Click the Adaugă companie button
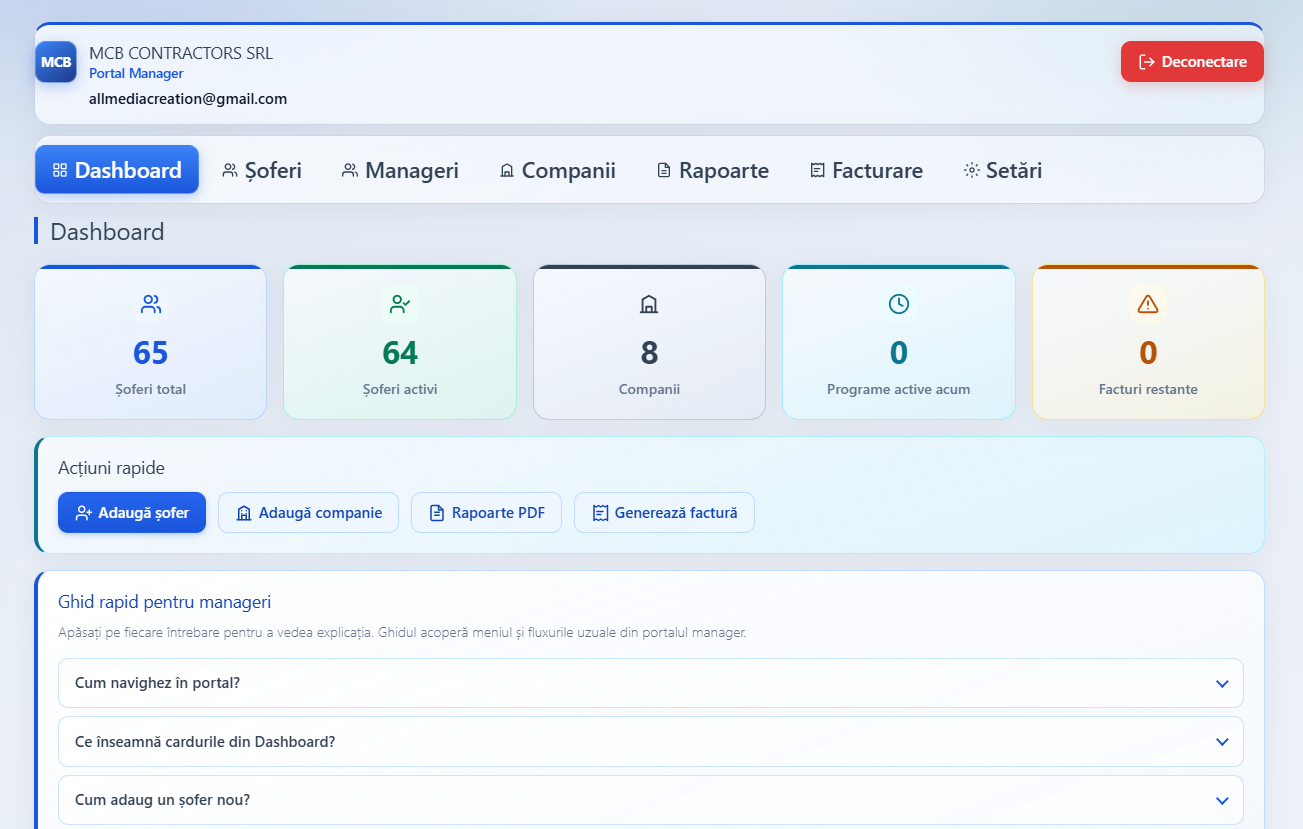 click(x=308, y=513)
